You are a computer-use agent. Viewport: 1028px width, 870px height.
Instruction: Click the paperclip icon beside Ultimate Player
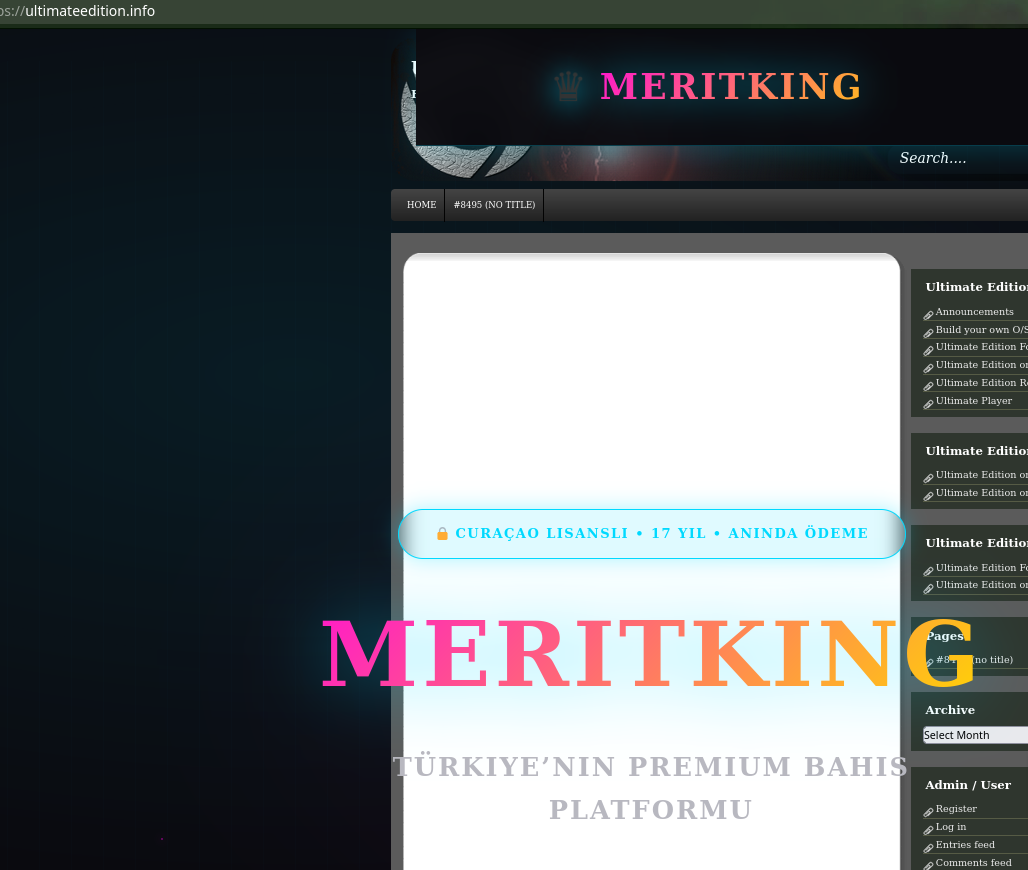click(928, 403)
